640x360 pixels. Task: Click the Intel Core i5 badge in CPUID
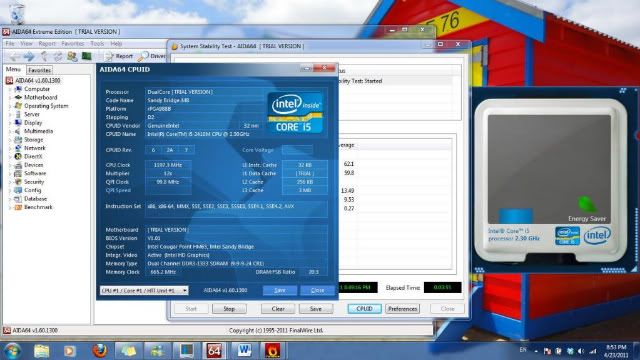pos(295,113)
